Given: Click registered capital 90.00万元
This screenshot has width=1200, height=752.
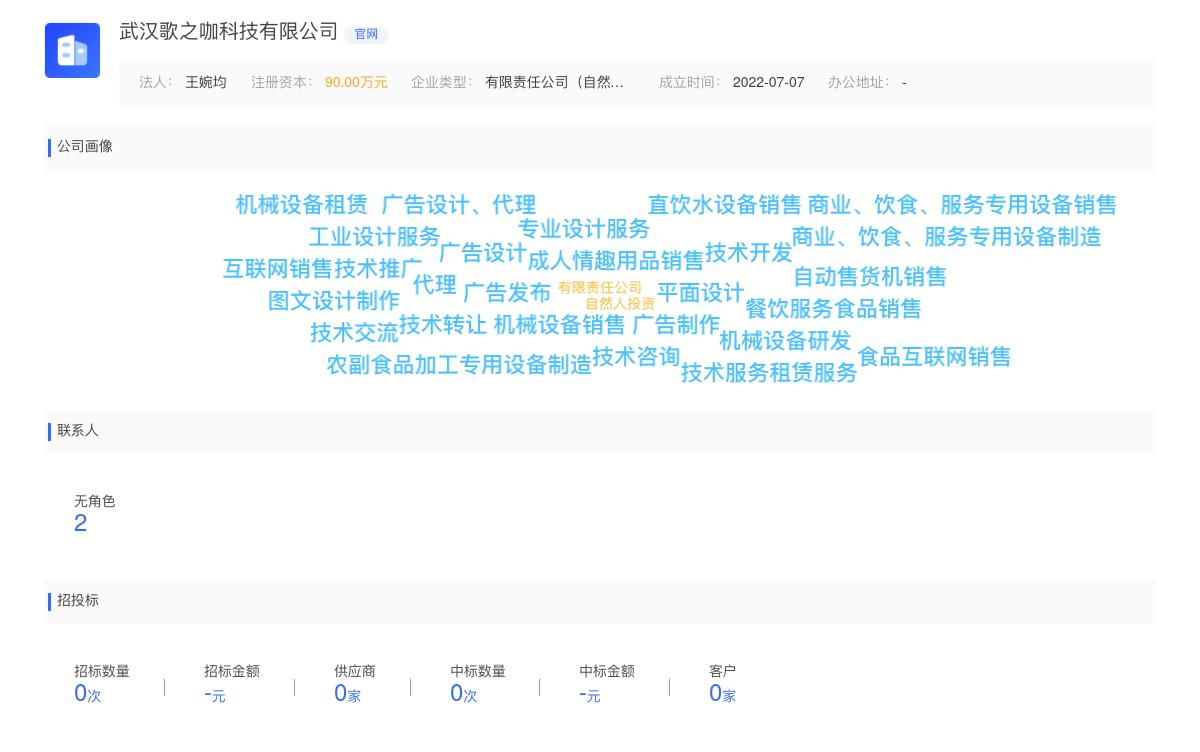Looking at the screenshot, I should click(356, 82).
